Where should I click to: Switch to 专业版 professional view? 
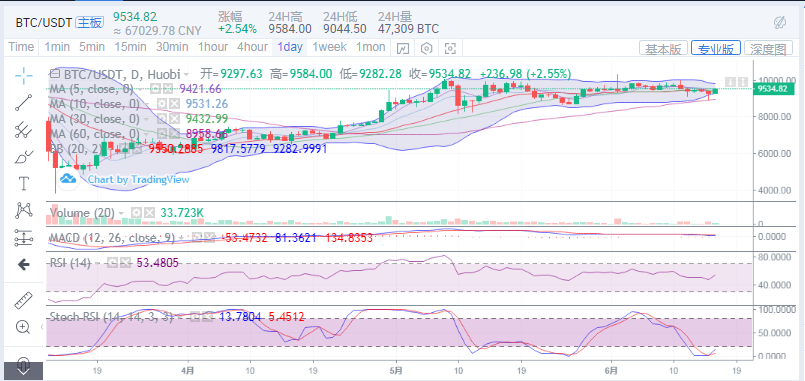click(x=716, y=49)
